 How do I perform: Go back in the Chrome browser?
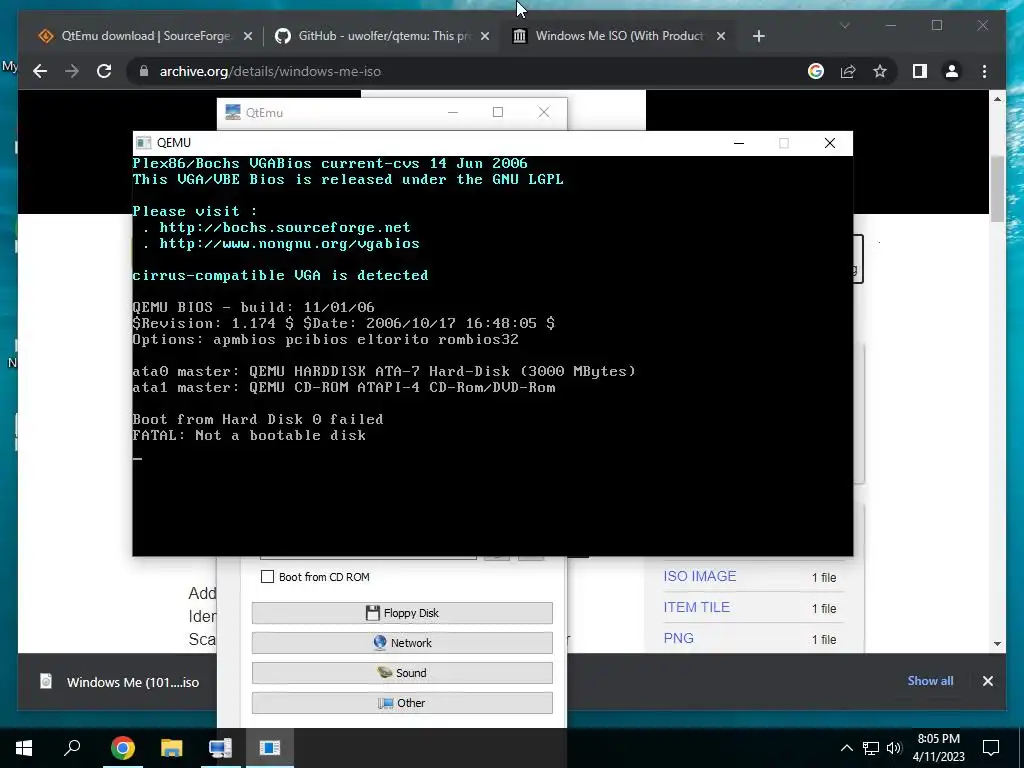click(x=40, y=71)
